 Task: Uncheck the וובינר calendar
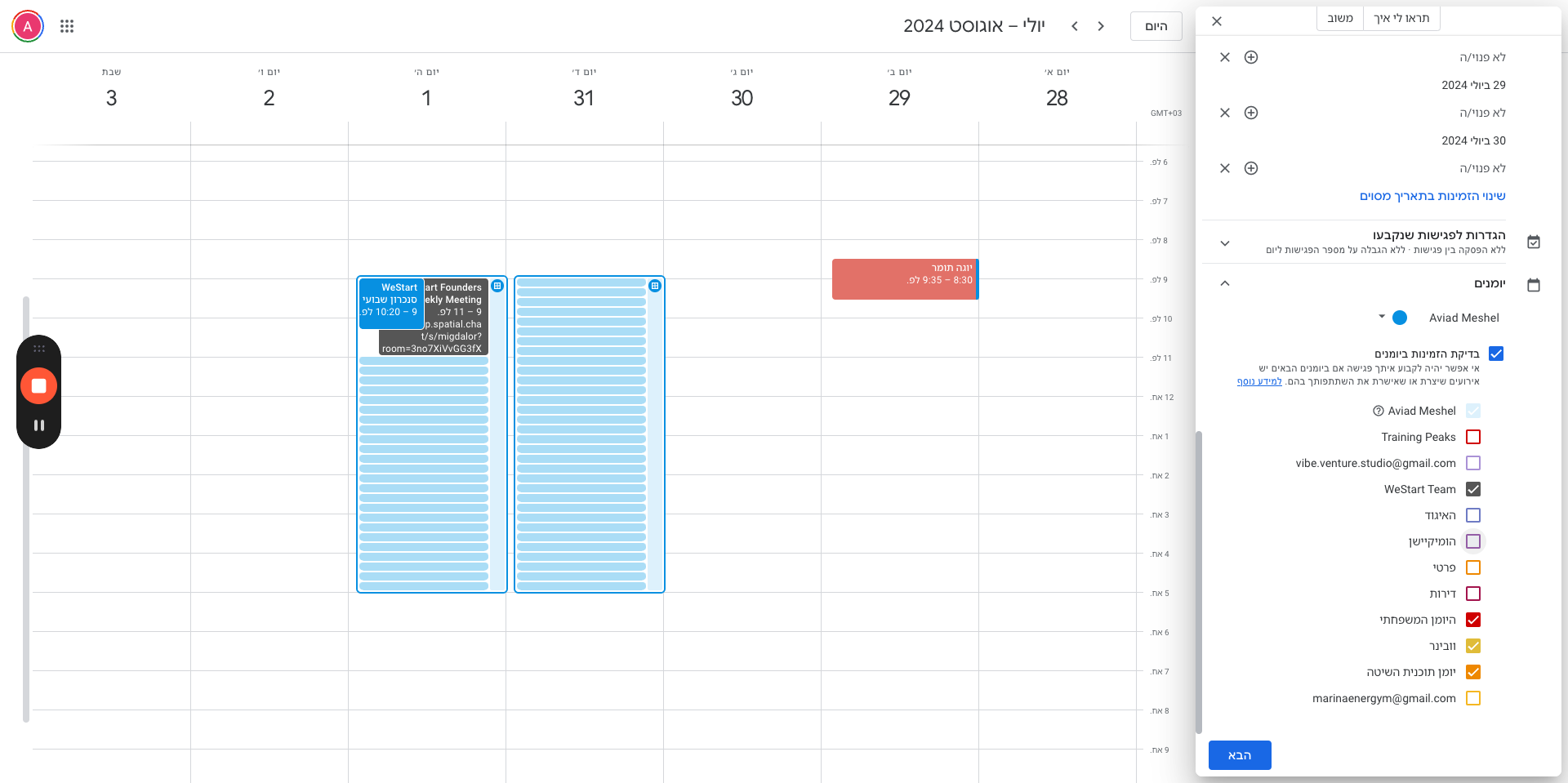tap(1473, 646)
